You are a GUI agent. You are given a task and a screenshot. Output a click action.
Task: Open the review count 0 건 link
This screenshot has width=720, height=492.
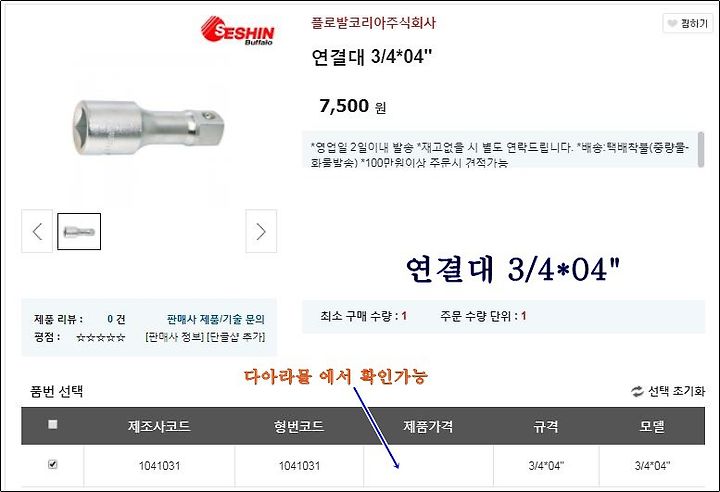116,319
